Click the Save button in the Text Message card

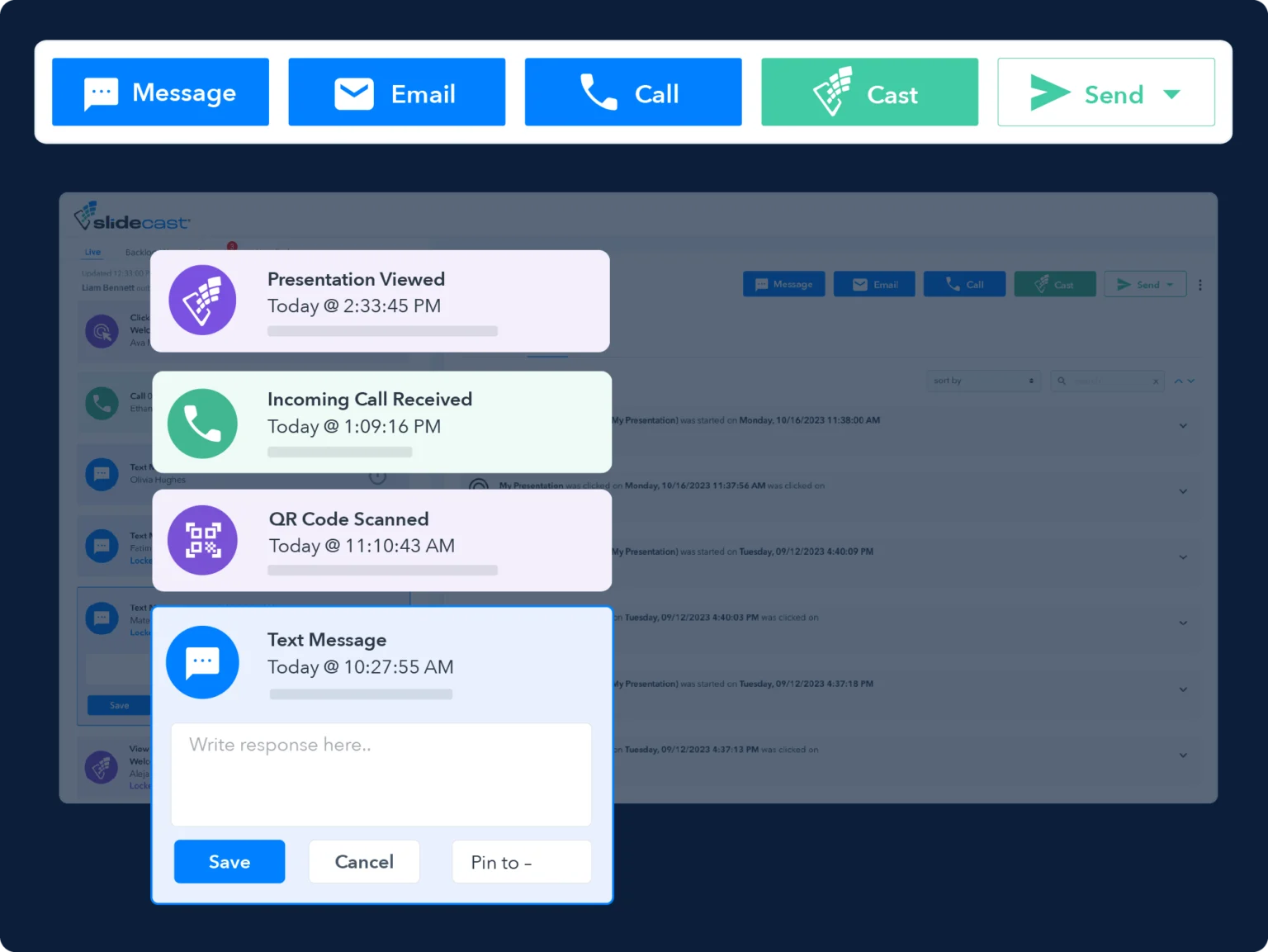[x=229, y=861]
